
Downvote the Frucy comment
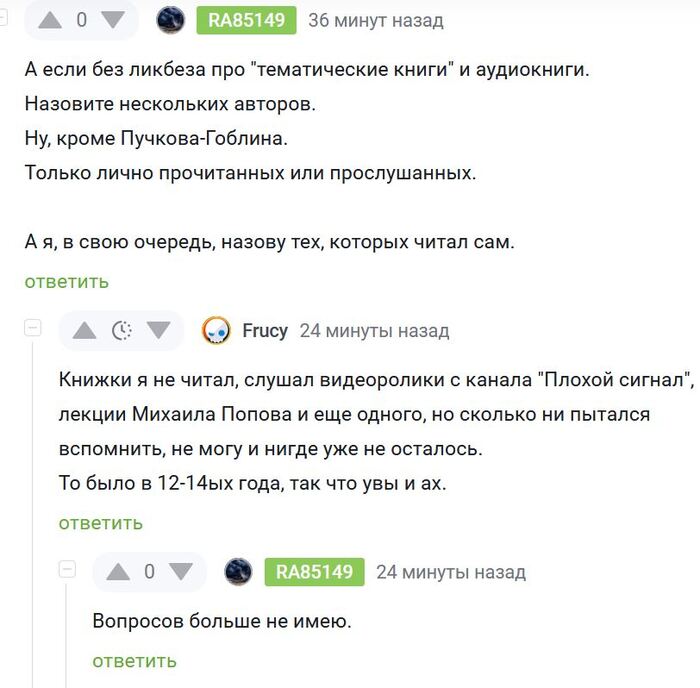[x=159, y=331]
